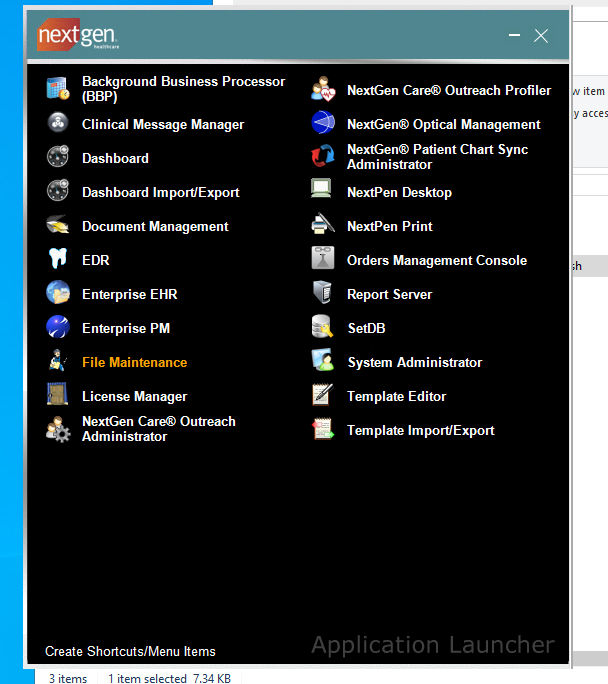Click the NextPen Print printer icon

click(322, 226)
